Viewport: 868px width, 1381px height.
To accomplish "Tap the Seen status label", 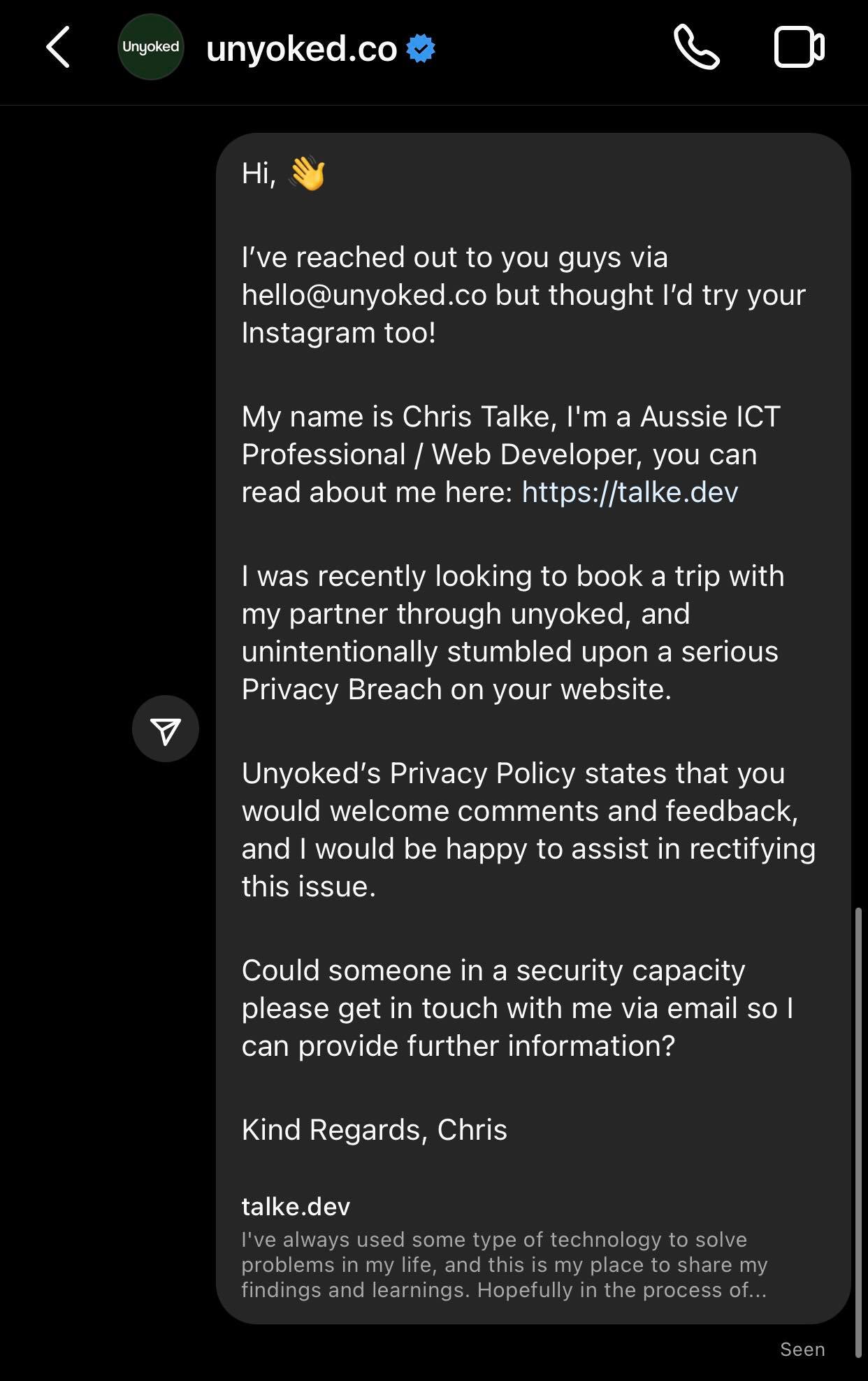I will coord(802,1350).
